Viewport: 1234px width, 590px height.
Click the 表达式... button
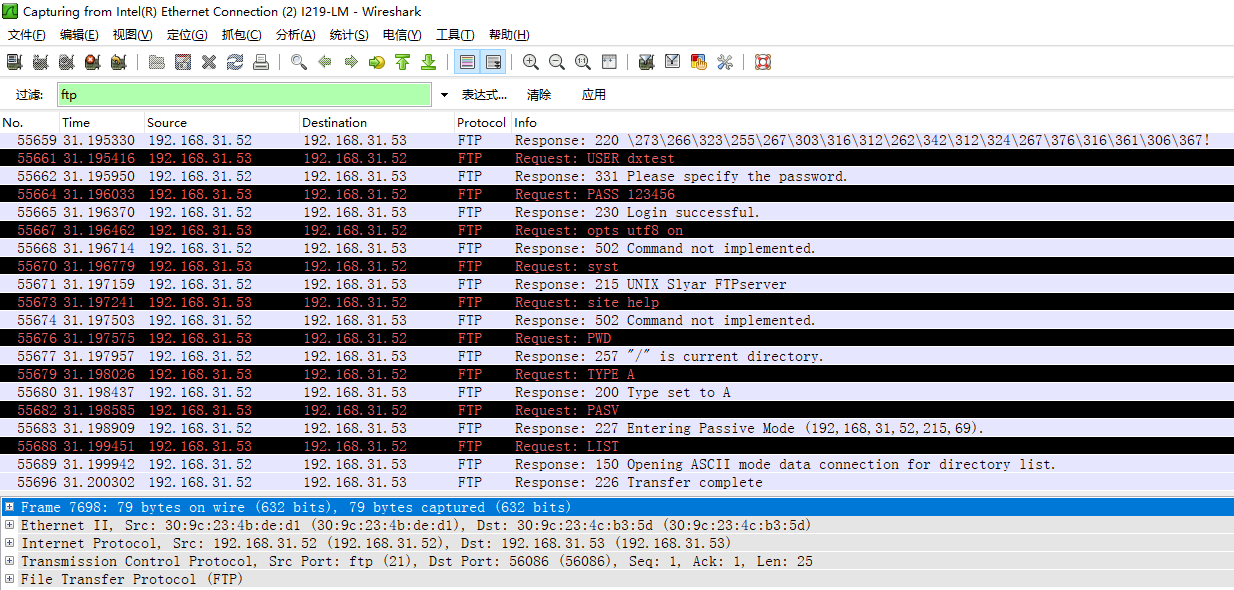pyautogui.click(x=484, y=95)
